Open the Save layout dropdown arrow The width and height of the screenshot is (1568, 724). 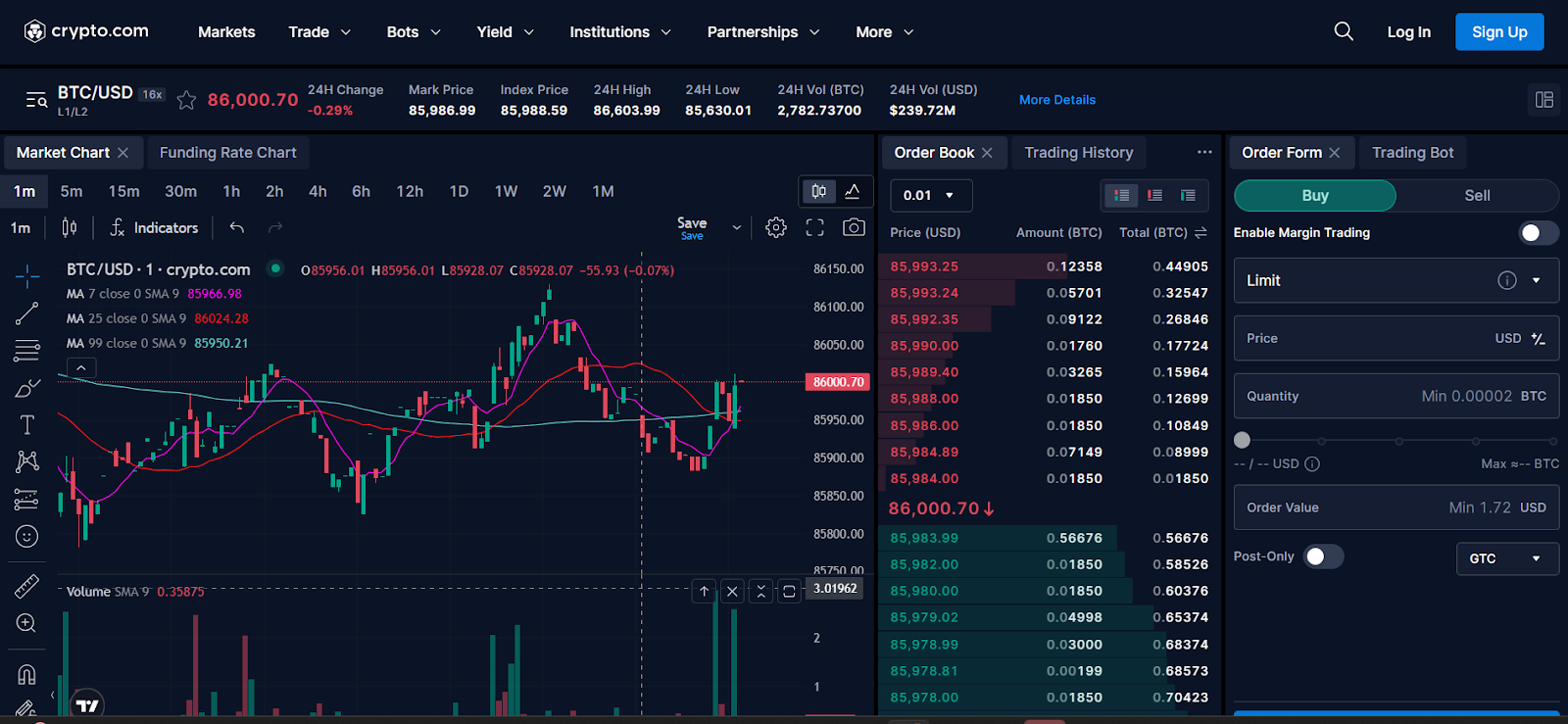[x=737, y=227]
